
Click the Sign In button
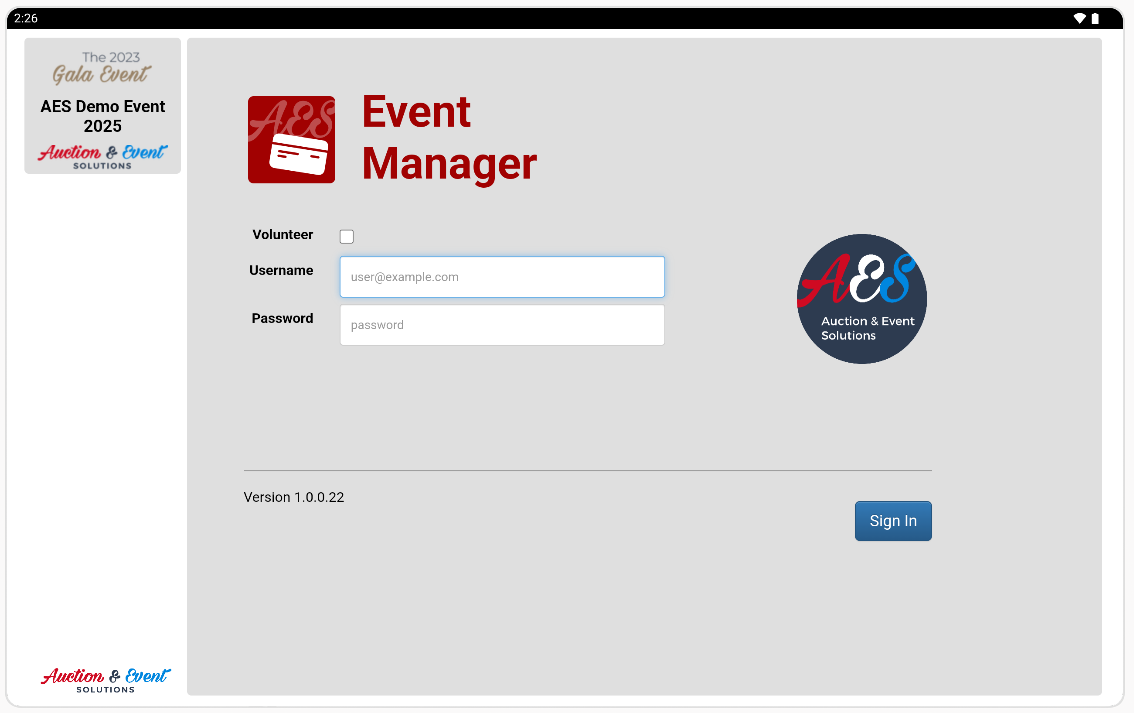893,521
